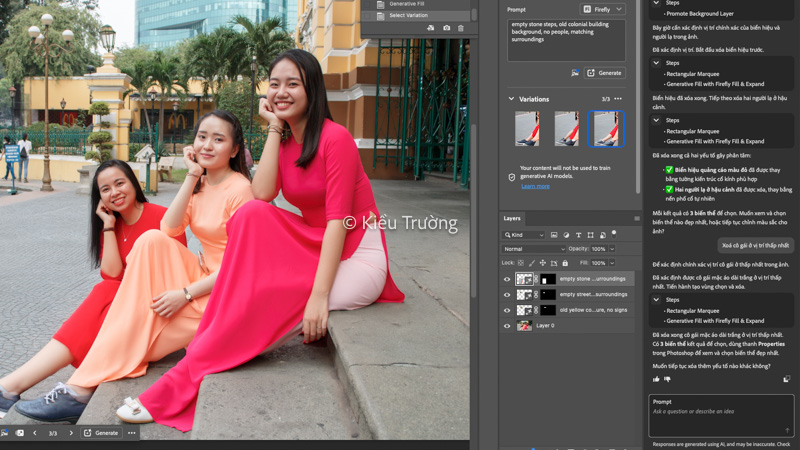
Task: Delete current history state with trash icon
Action: (x=461, y=28)
